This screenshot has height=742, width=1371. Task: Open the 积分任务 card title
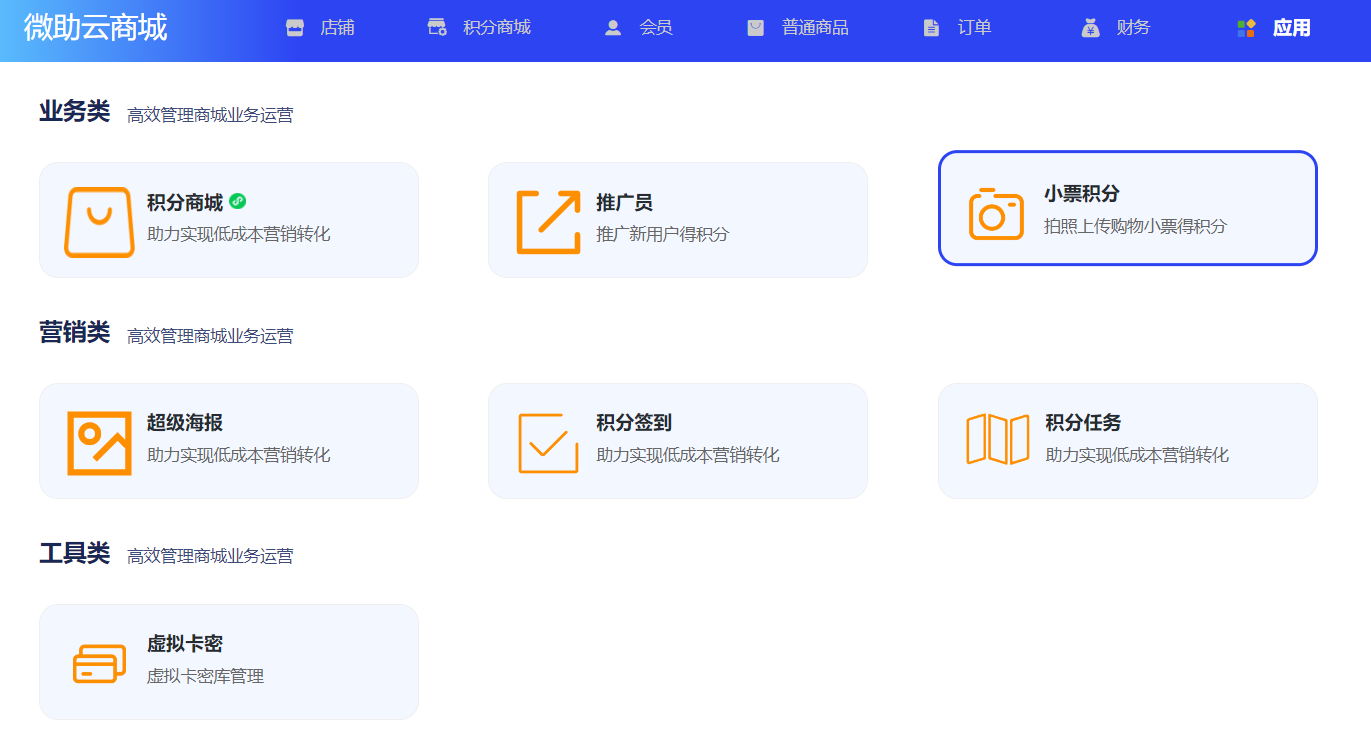(x=1083, y=423)
